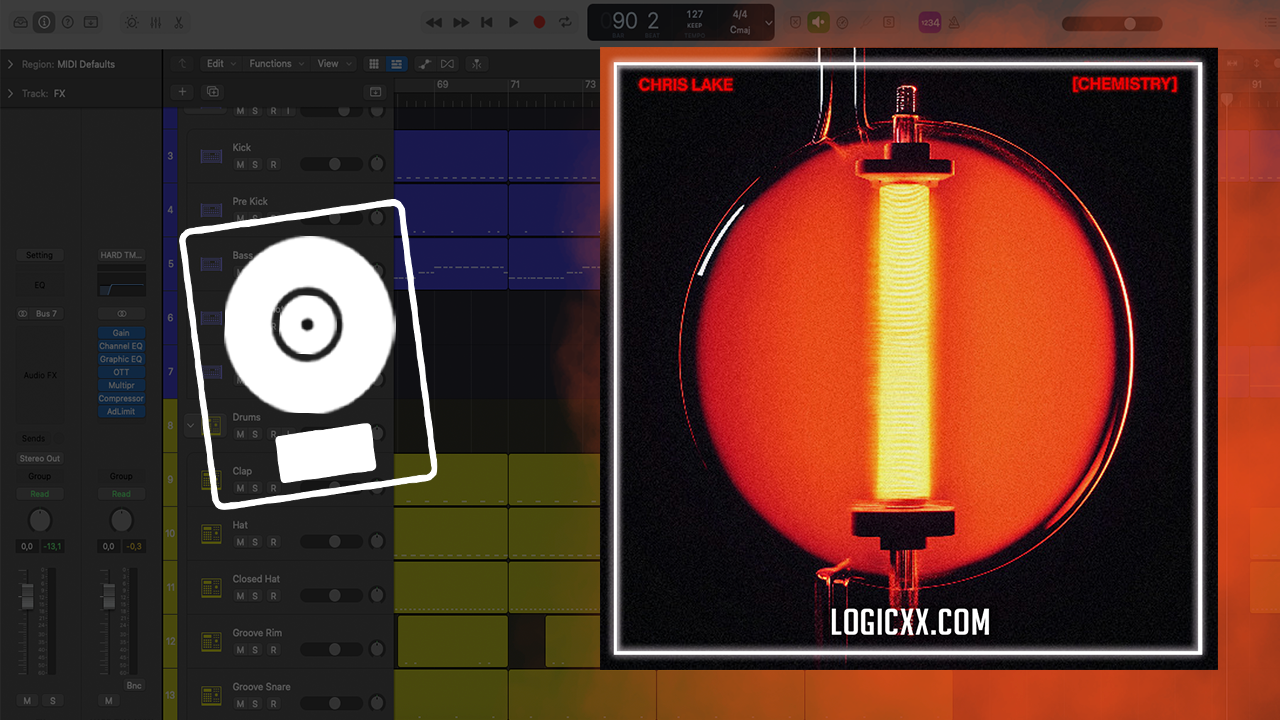Image resolution: width=1280 pixels, height=720 pixels.
Task: Go to beginning of project
Action: pyautogui.click(x=487, y=22)
